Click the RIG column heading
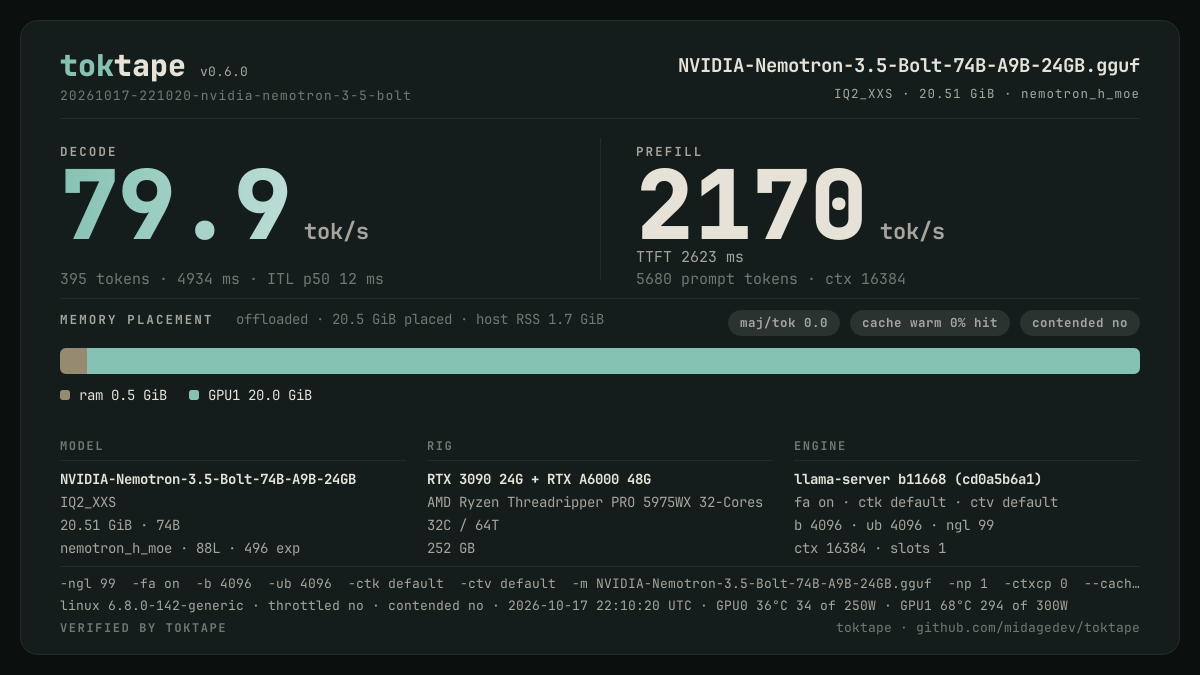This screenshot has height=675, width=1200. click(x=440, y=446)
